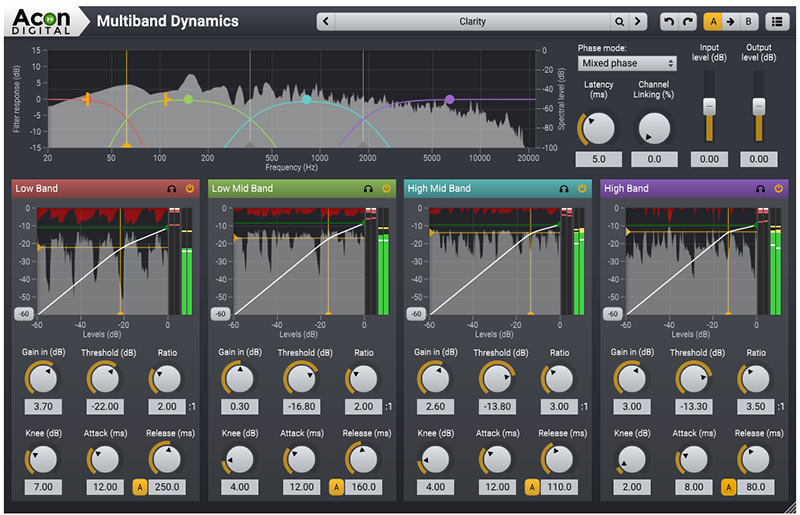Screen dimensions: 800x515
Task: Click the -60 range button in Low Band graph
Action: pos(23,313)
